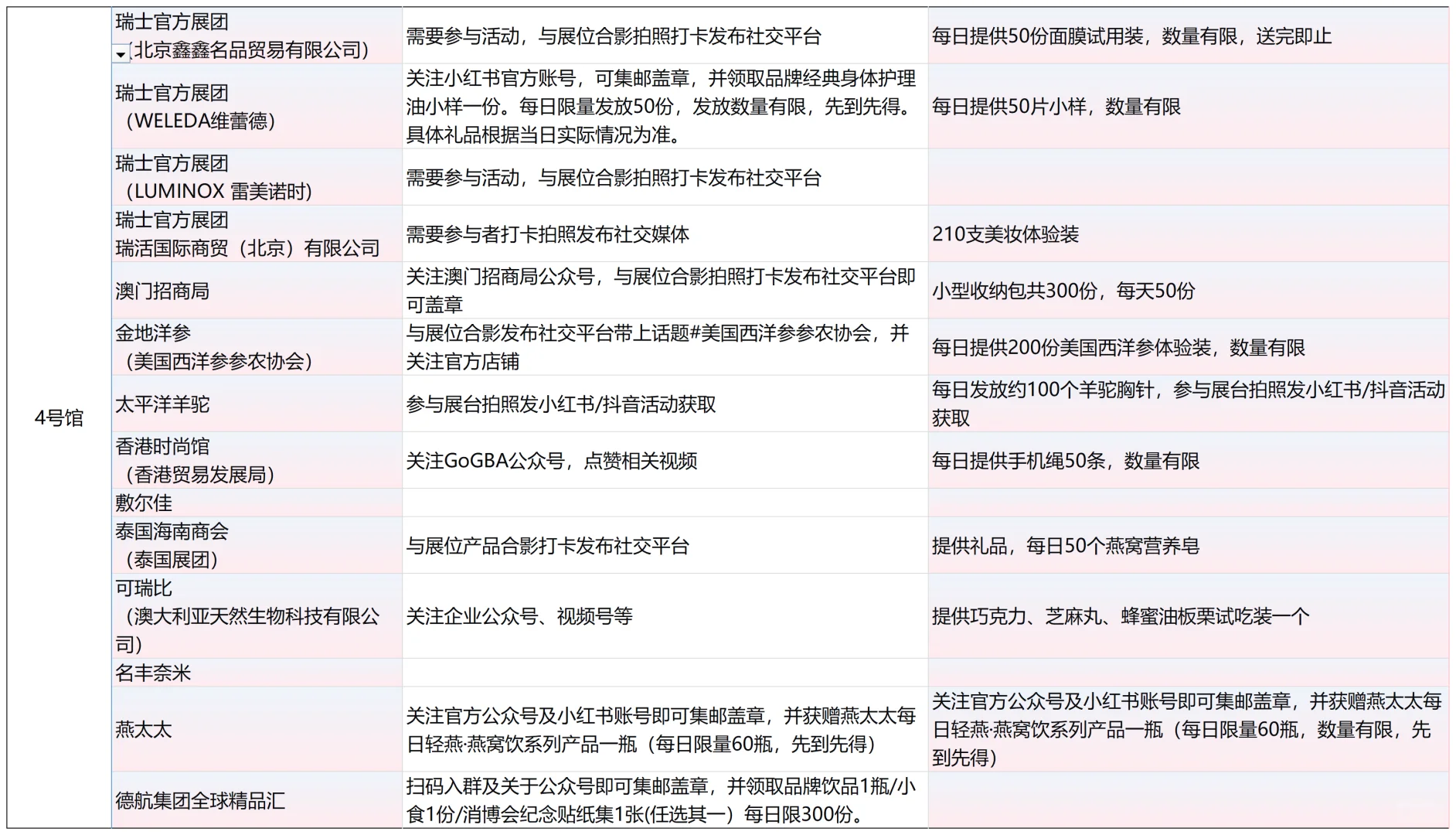Click the cell 与展位产品合影打卡发布社交平台
This screenshot has height=835, width=1456.
point(665,545)
